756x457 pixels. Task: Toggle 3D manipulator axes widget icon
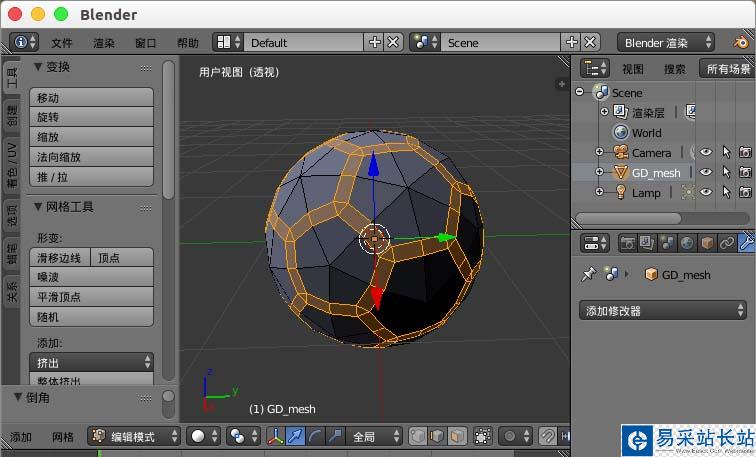click(x=275, y=436)
